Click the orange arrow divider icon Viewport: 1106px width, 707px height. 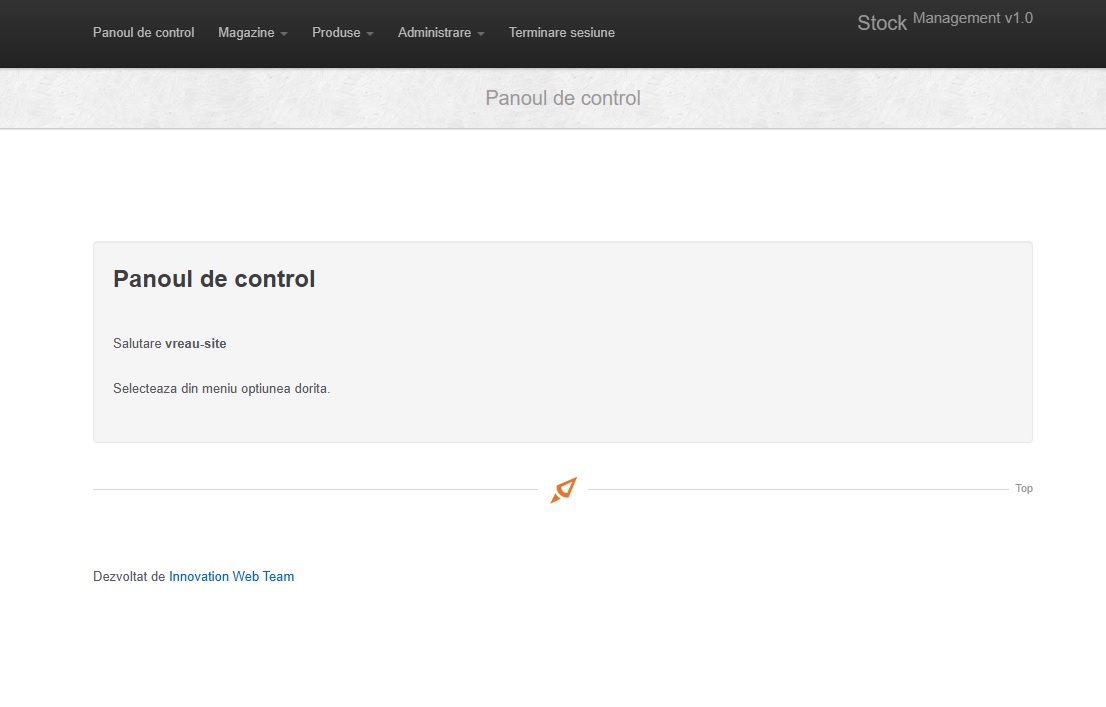(x=563, y=490)
